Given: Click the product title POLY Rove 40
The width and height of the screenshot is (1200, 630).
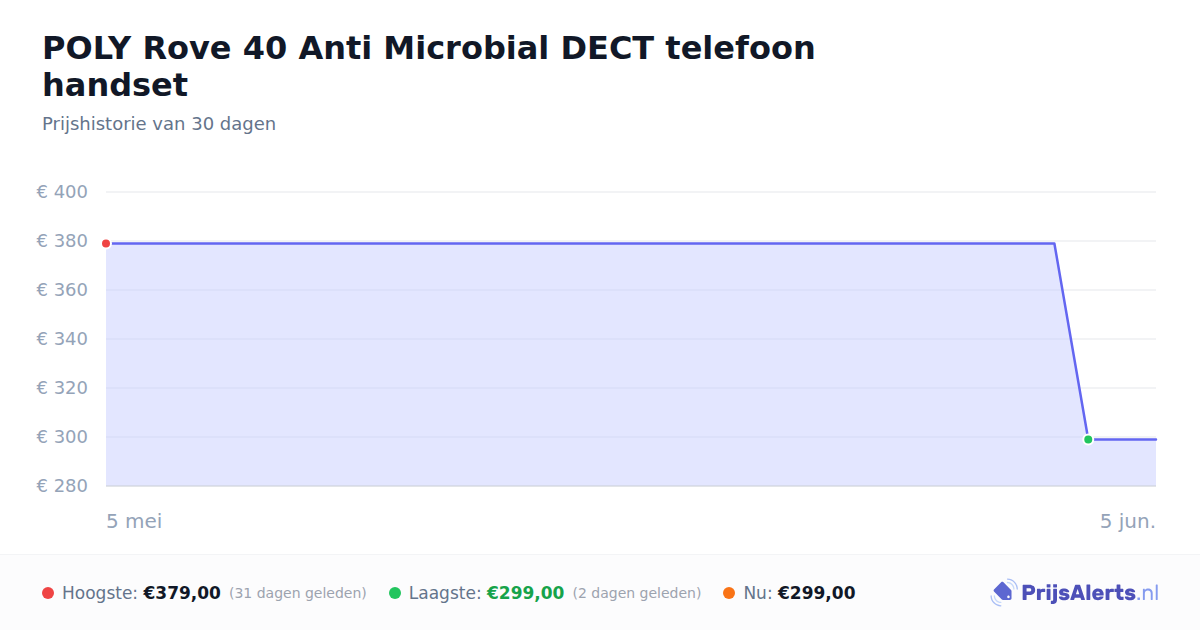Looking at the screenshot, I should [x=429, y=66].
